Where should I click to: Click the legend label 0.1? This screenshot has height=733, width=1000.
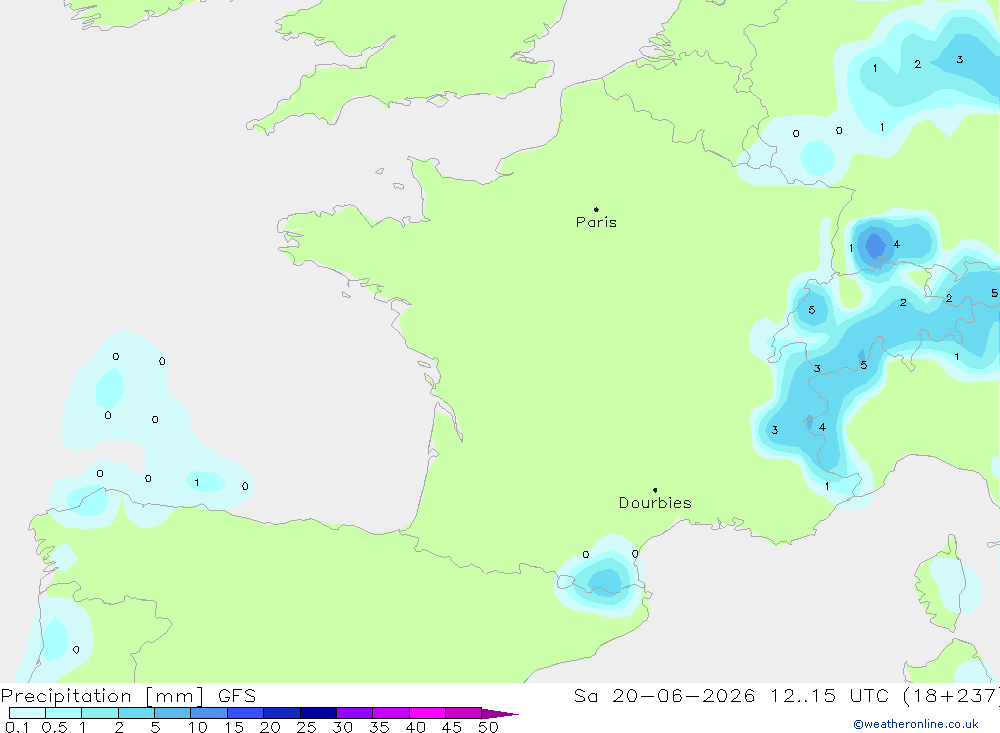17,727
